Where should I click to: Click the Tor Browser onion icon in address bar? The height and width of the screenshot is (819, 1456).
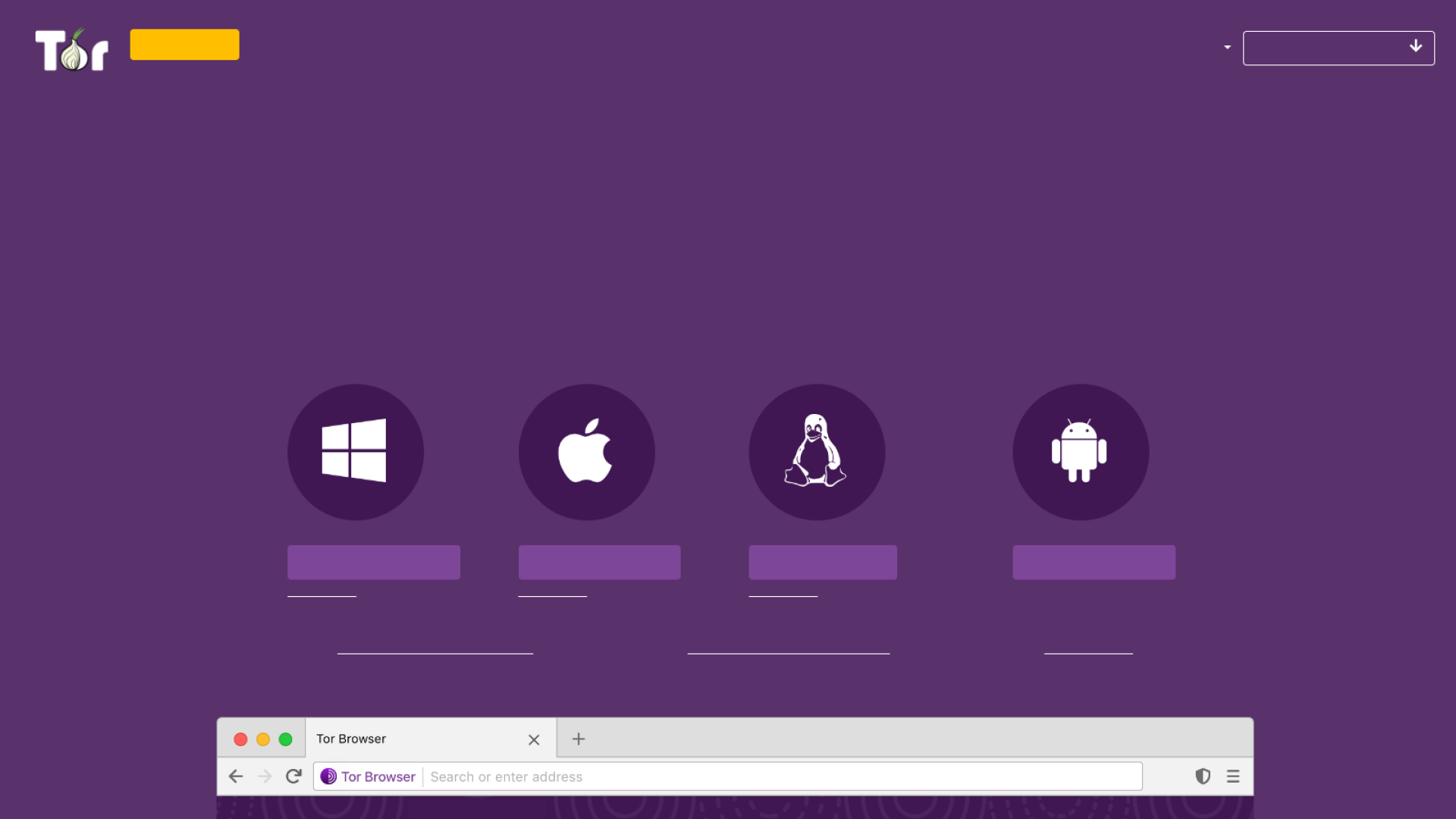tap(328, 776)
